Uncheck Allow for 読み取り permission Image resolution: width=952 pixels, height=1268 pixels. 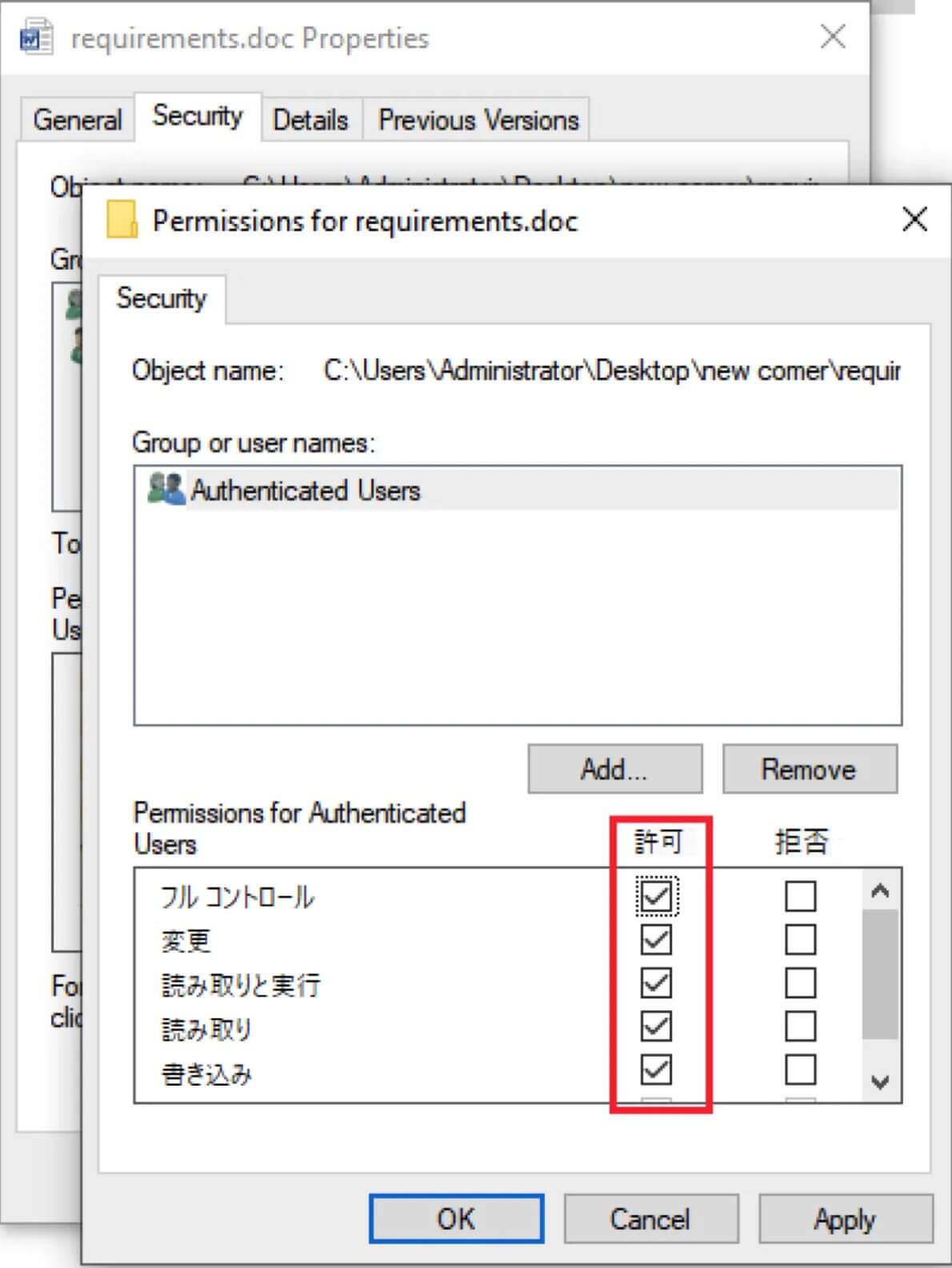pos(656,1026)
